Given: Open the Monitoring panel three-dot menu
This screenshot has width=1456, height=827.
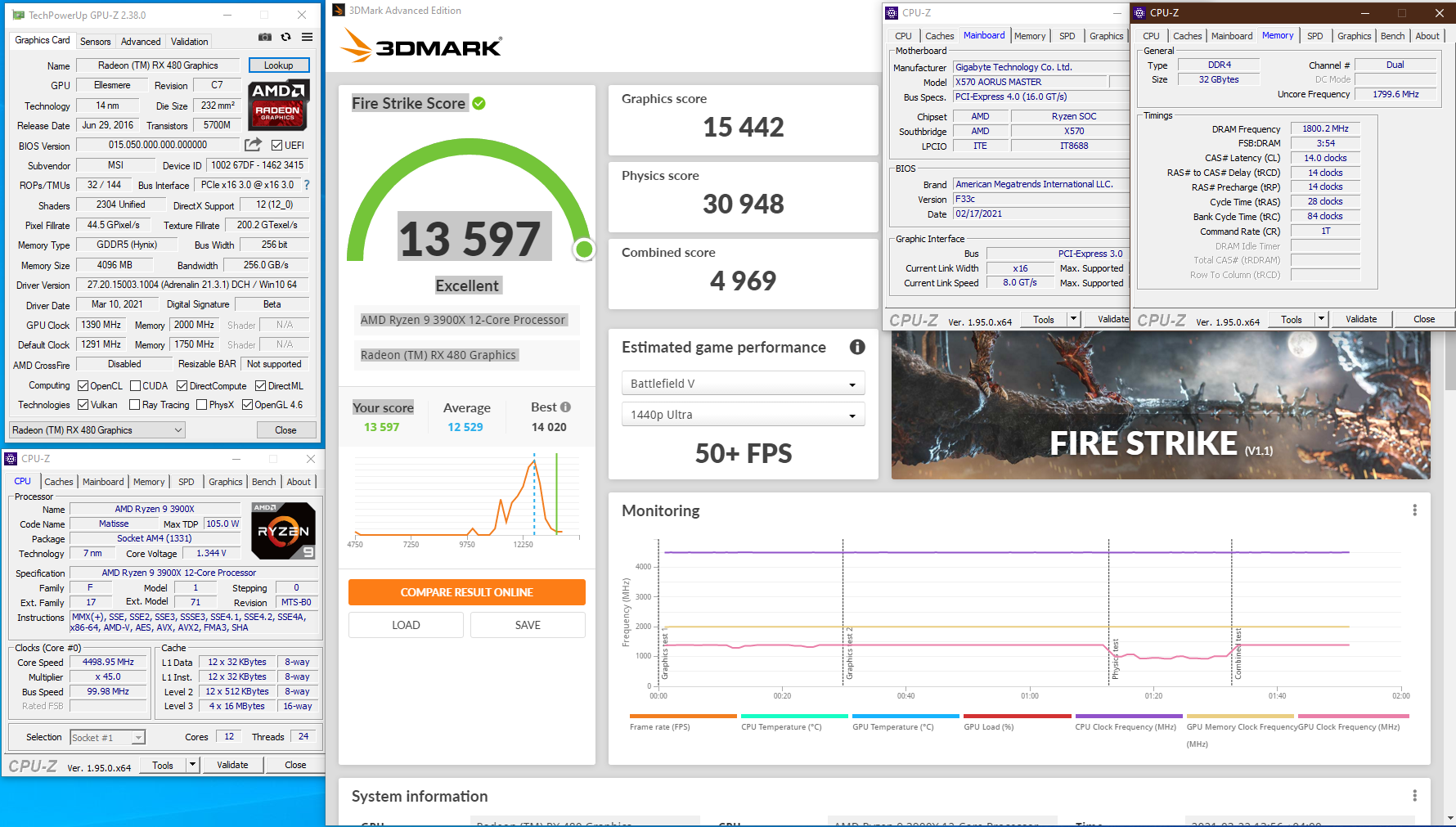Looking at the screenshot, I should pos(1414,510).
